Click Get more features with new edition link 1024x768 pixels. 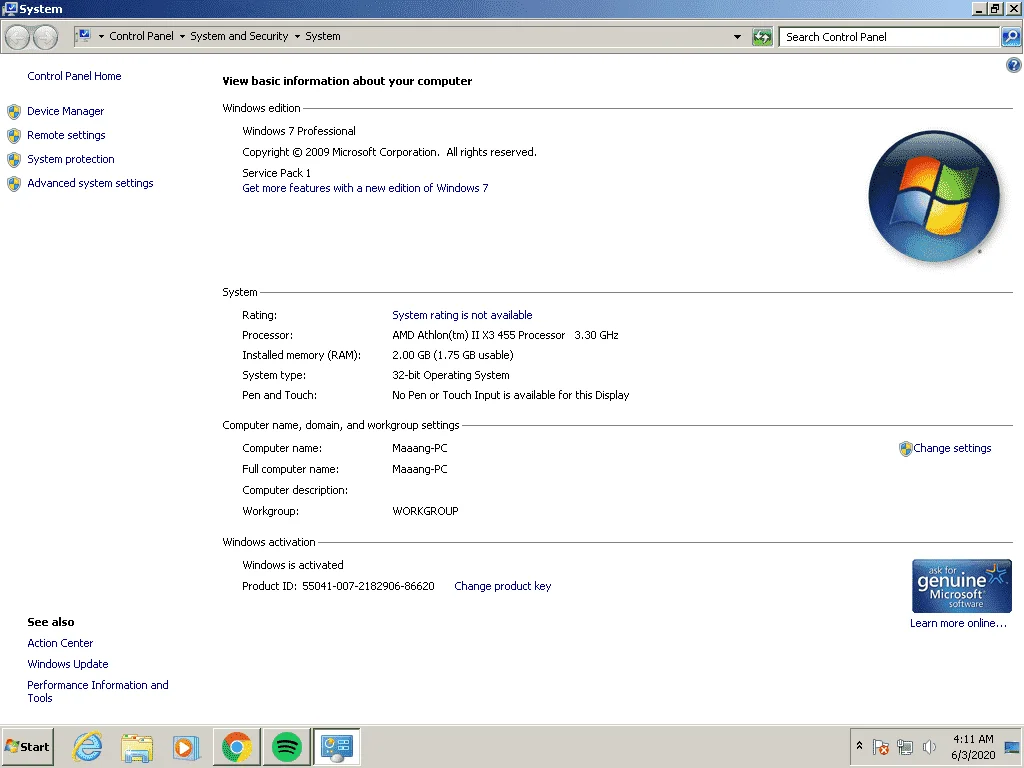[365, 188]
